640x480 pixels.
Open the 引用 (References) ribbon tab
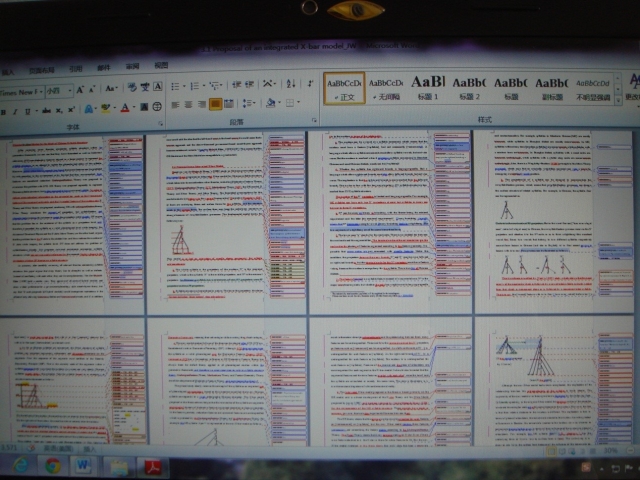click(75, 67)
